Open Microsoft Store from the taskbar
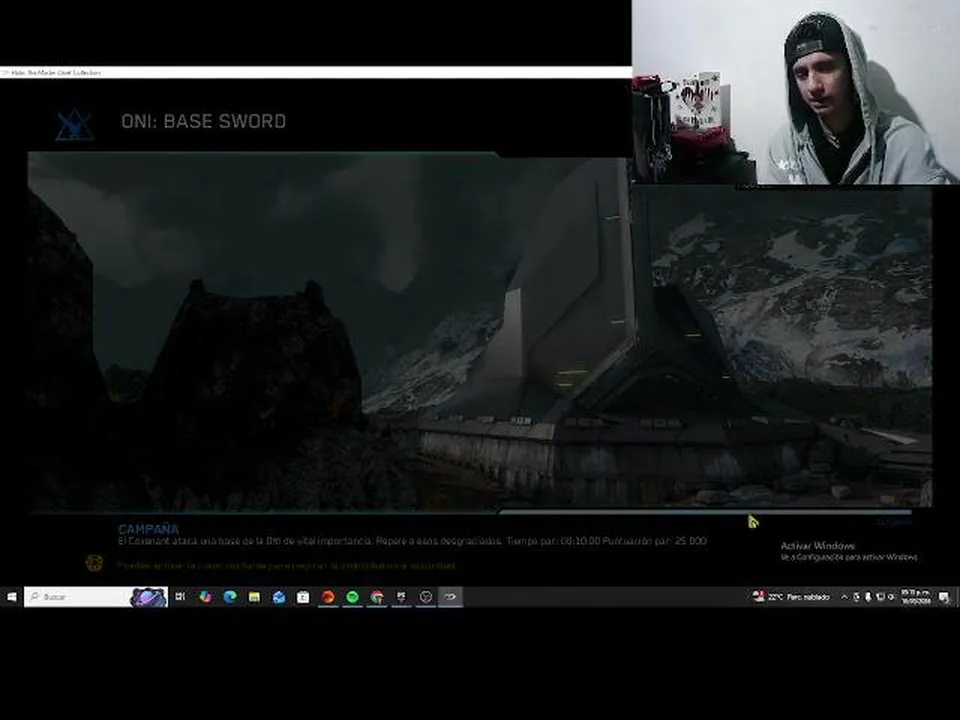The width and height of the screenshot is (960, 720). tap(303, 597)
